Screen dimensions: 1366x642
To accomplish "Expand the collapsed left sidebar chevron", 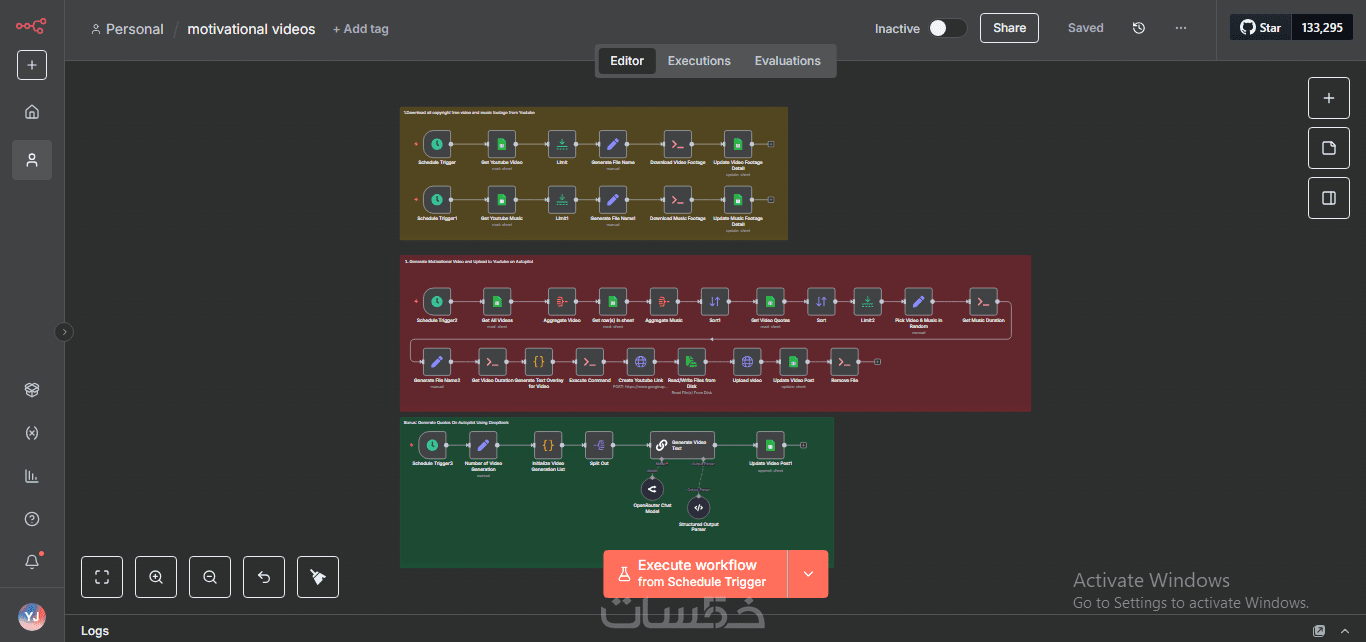I will (x=64, y=332).
